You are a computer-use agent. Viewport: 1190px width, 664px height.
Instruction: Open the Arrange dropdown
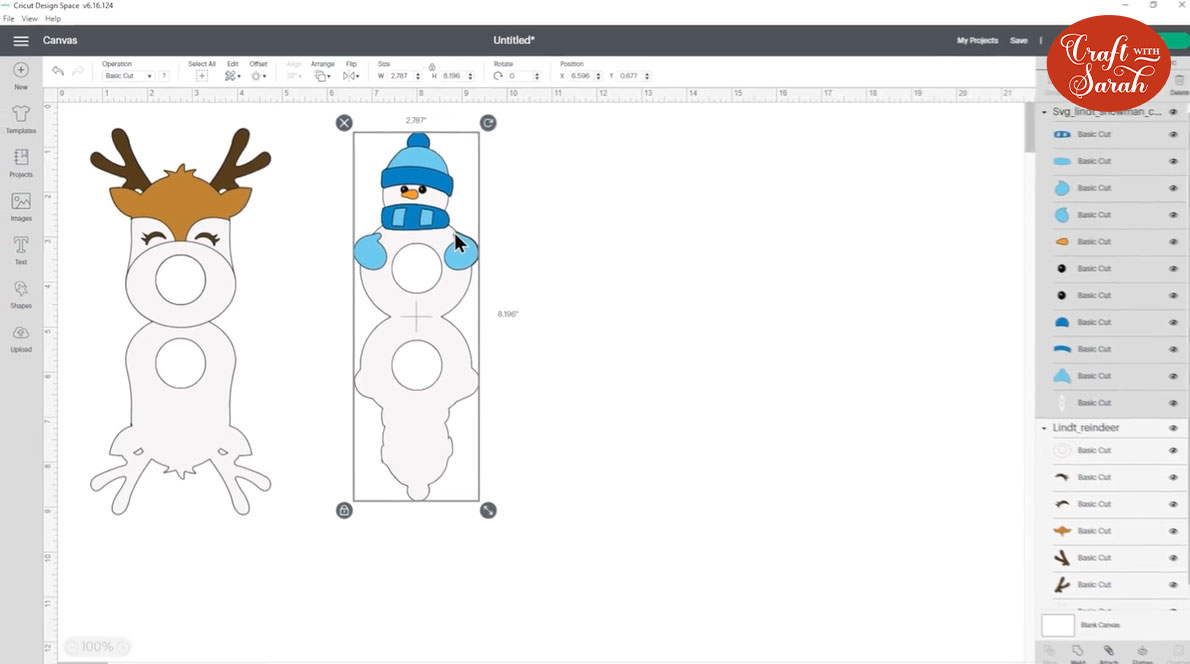pyautogui.click(x=323, y=76)
